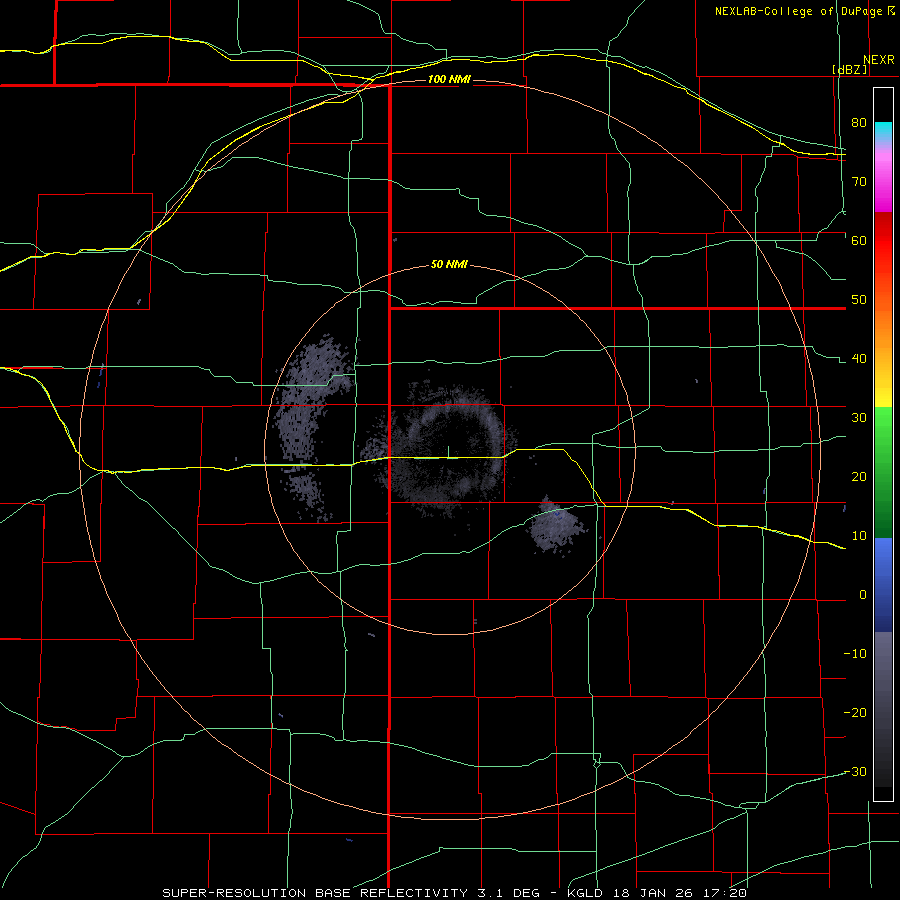This screenshot has width=900, height=900.
Task: Click the large gray echo band west of the radar
Action: [x=313, y=428]
